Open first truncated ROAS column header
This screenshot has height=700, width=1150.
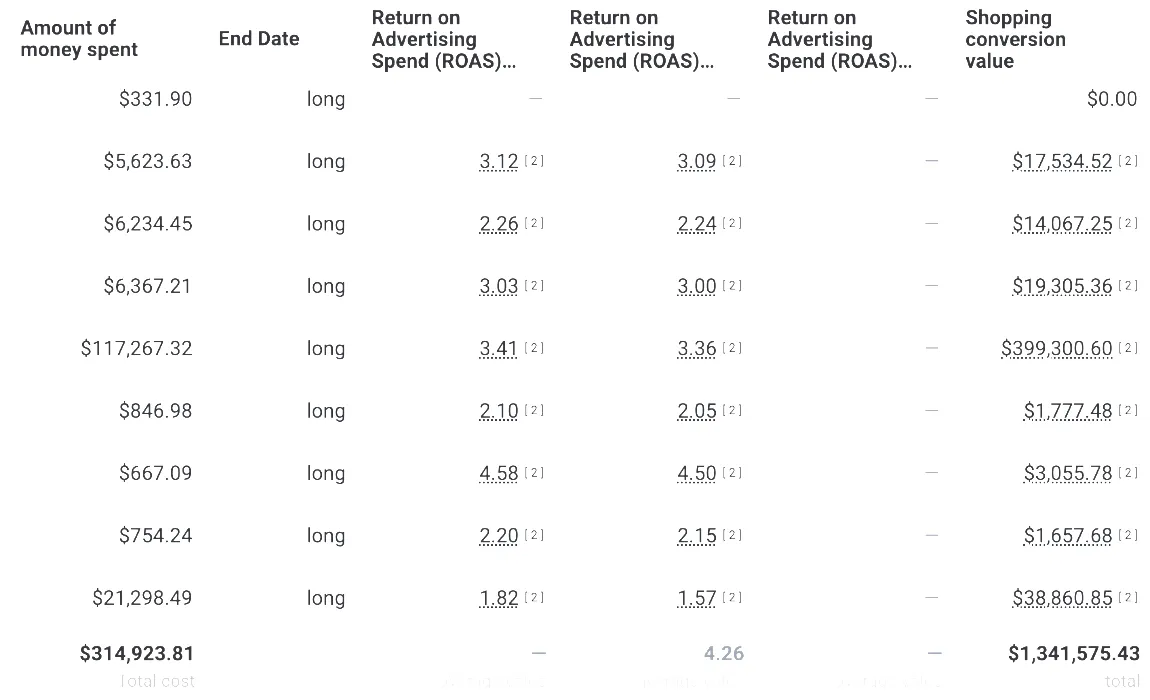tap(444, 39)
